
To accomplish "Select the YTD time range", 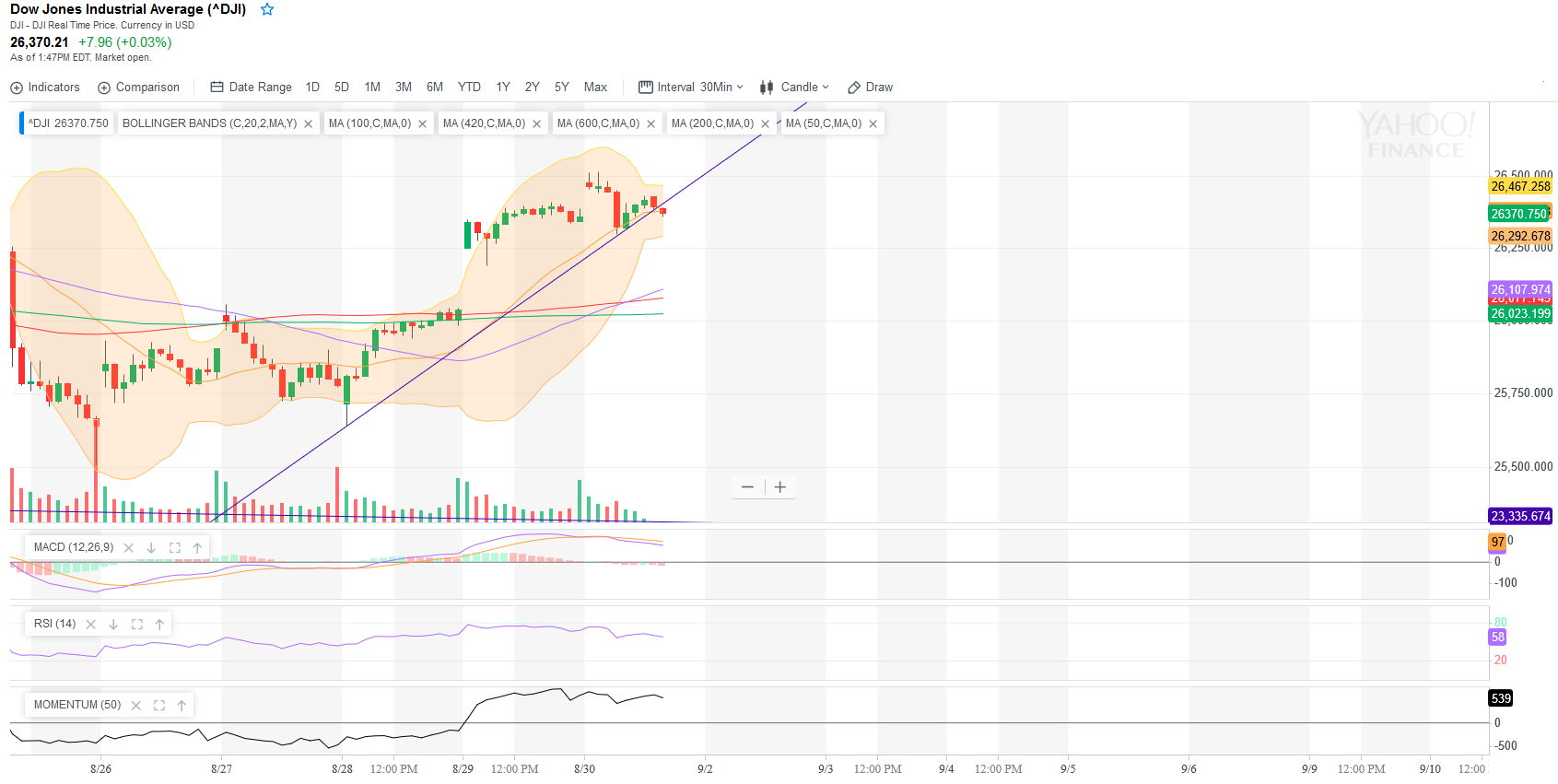I will 469,88.
